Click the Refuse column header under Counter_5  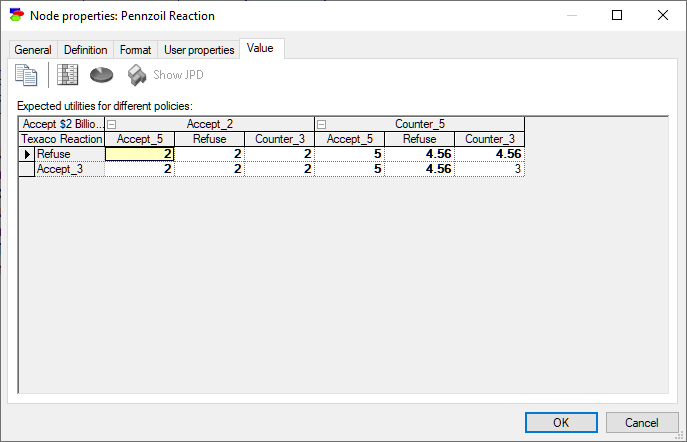point(420,139)
